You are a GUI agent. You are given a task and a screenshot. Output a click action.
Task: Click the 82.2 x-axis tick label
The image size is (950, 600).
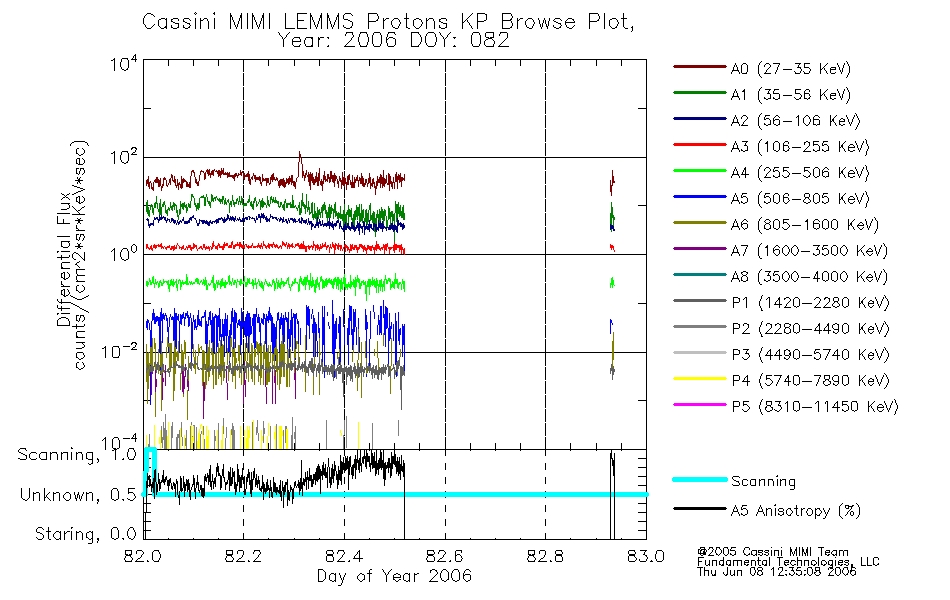(x=244, y=556)
